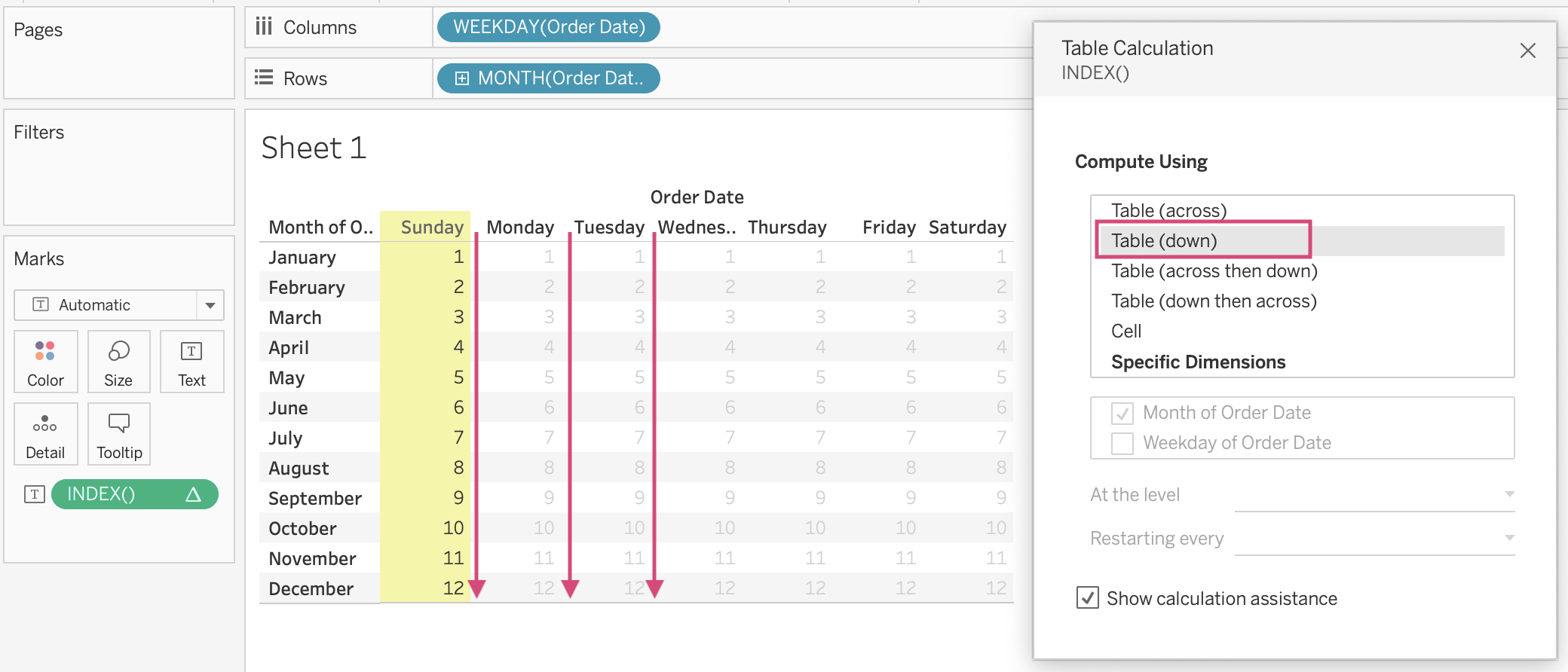This screenshot has width=1568, height=672.
Task: Click the WEEKDAY(Order Date) pill
Action: (549, 27)
